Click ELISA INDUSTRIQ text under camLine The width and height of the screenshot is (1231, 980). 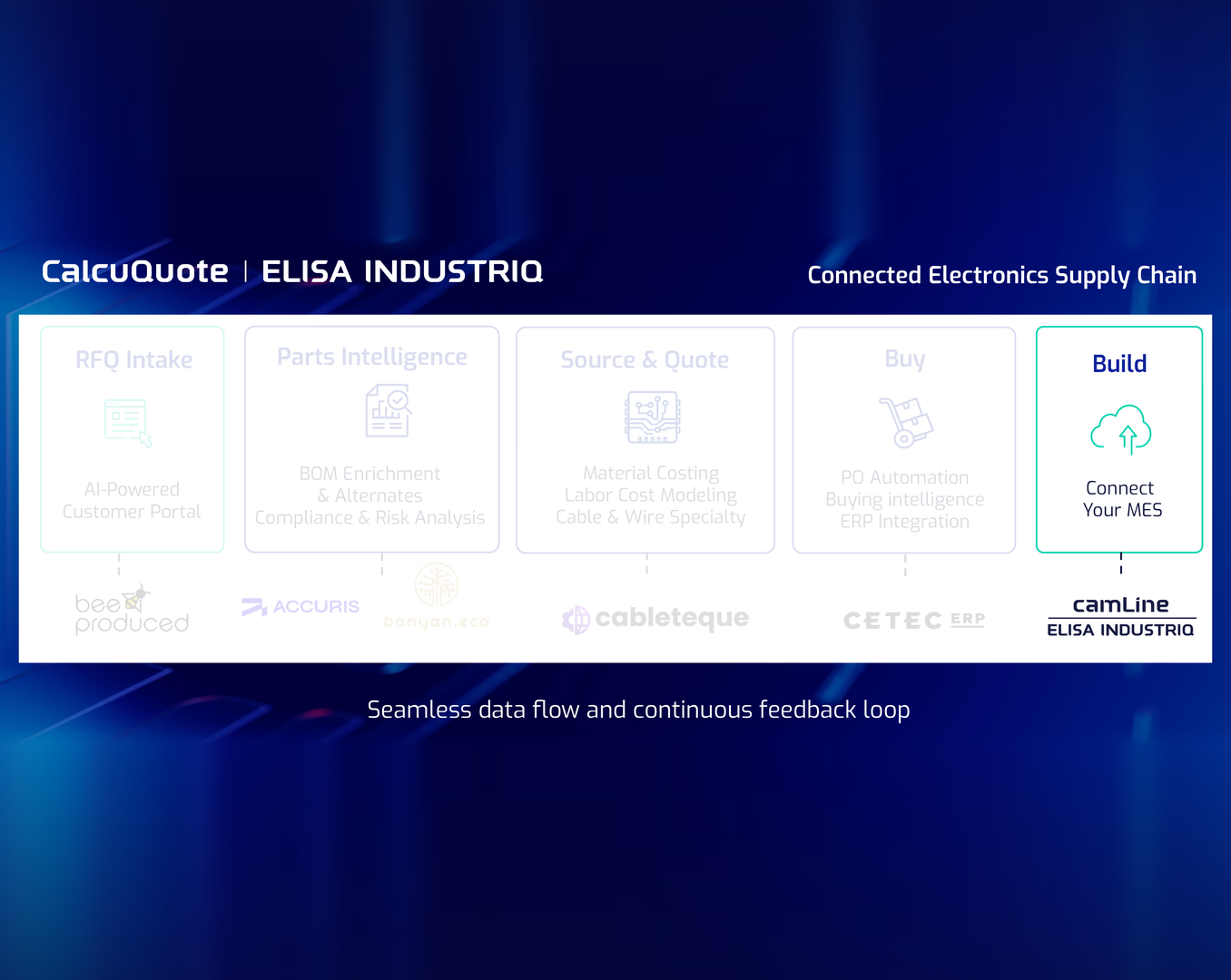(x=1120, y=630)
